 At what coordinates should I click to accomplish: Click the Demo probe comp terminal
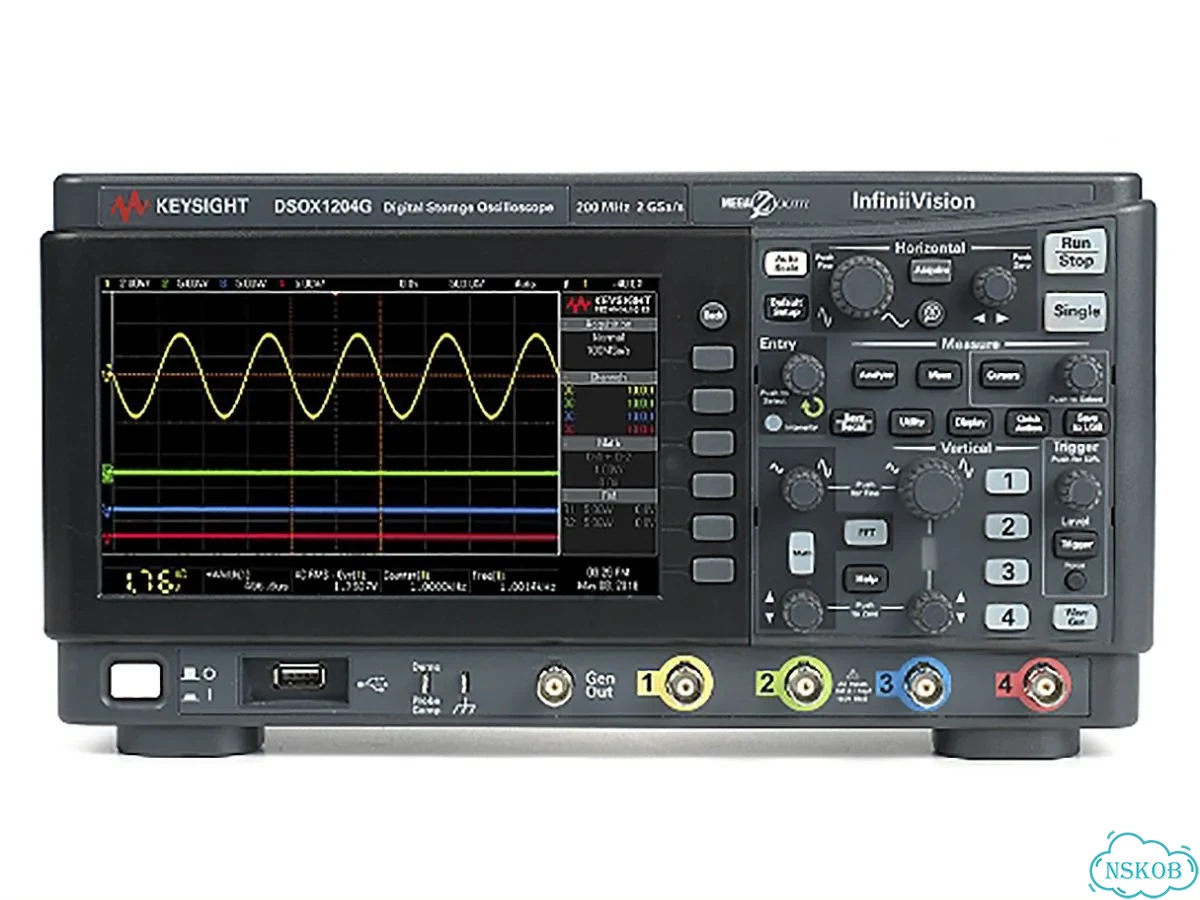pyautogui.click(x=424, y=685)
